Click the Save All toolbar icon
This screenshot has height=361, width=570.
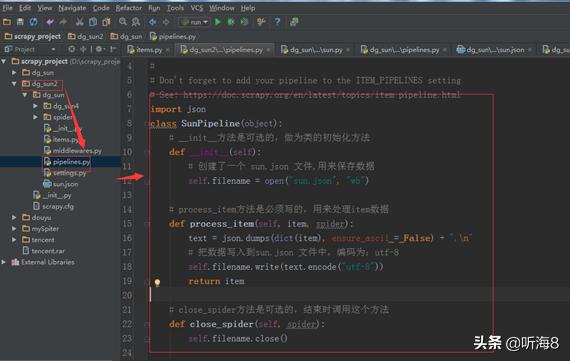(20, 22)
